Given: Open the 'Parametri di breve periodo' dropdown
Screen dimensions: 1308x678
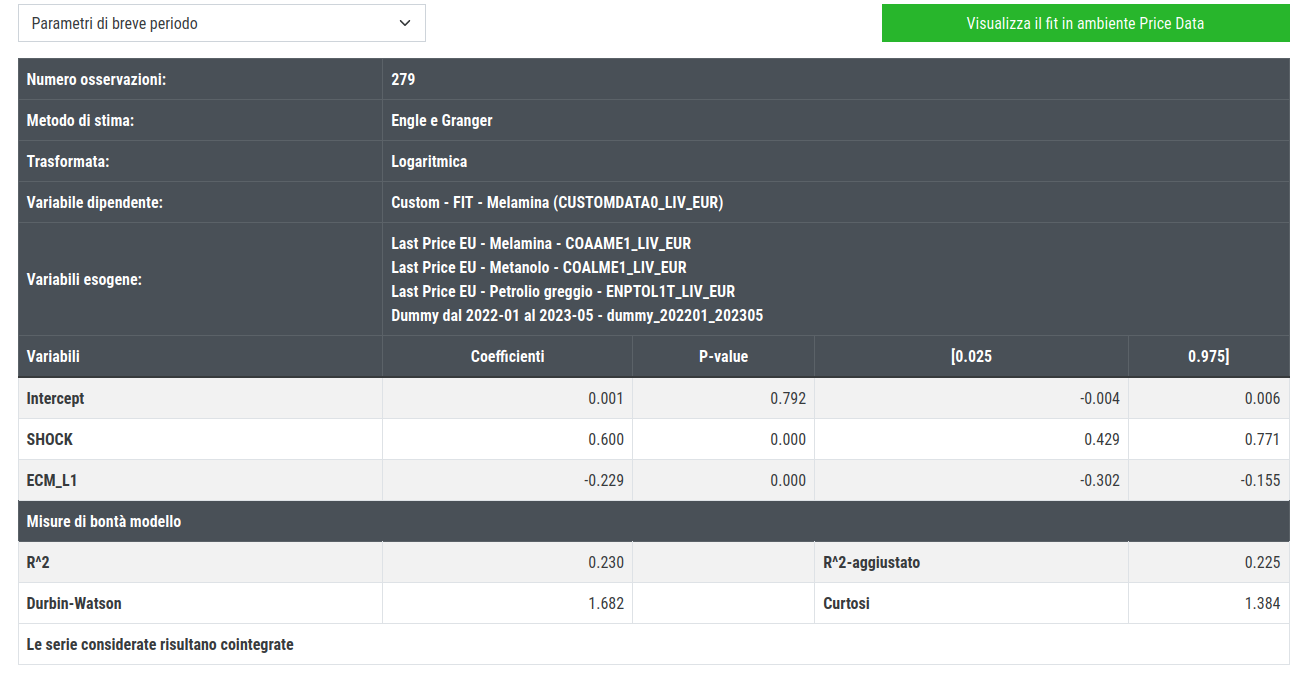Looking at the screenshot, I should coord(222,23).
